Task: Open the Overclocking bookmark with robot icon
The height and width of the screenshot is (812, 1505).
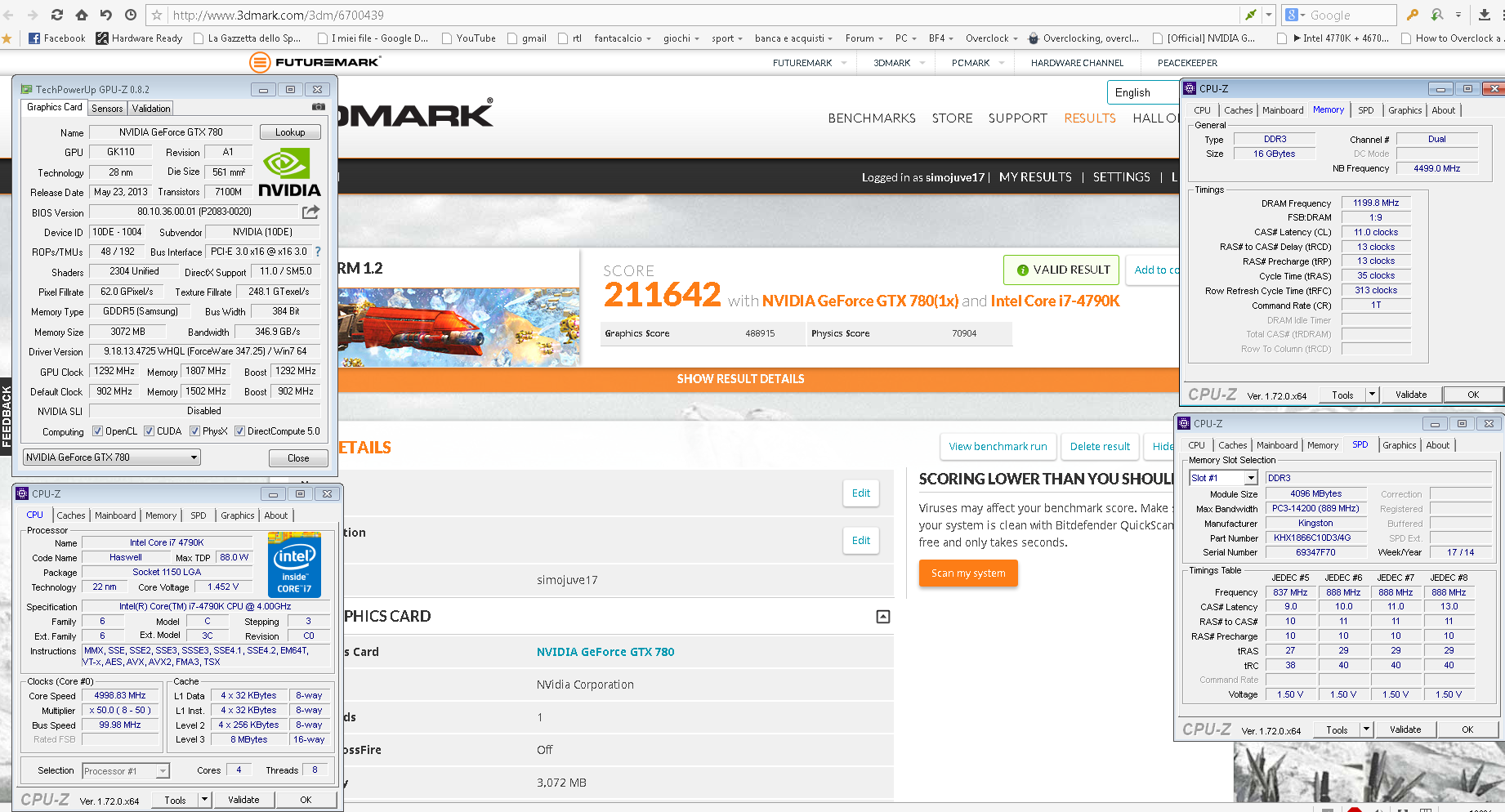Action: [x=1083, y=38]
